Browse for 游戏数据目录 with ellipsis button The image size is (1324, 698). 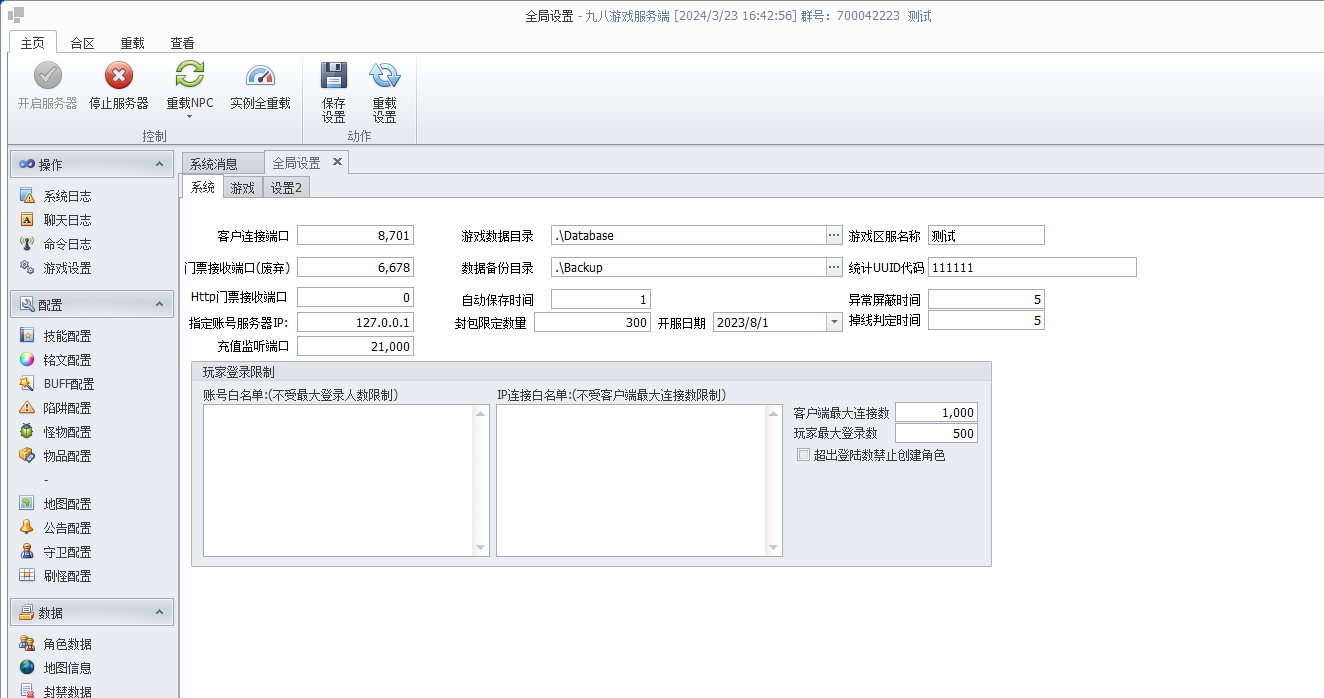[x=834, y=235]
